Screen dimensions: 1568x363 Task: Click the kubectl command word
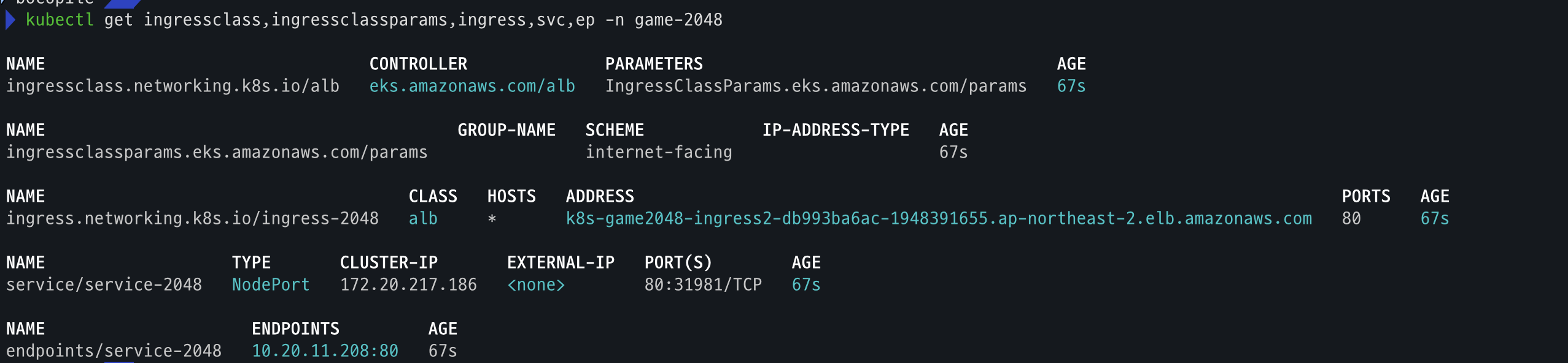coord(60,20)
